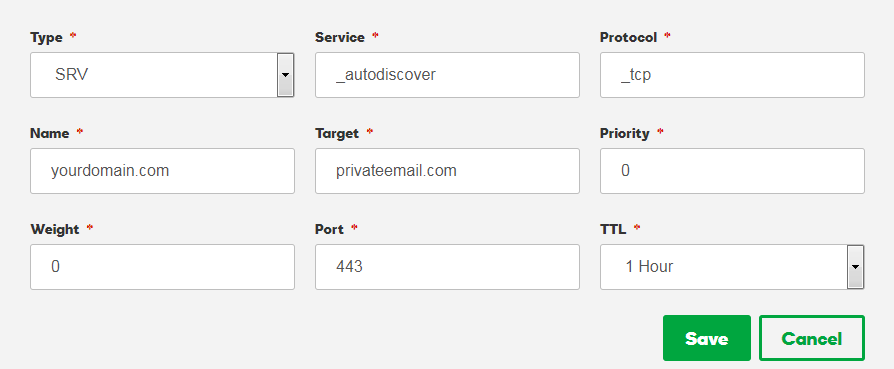
Task: Open the Type dropdown arrow button
Action: point(286,75)
